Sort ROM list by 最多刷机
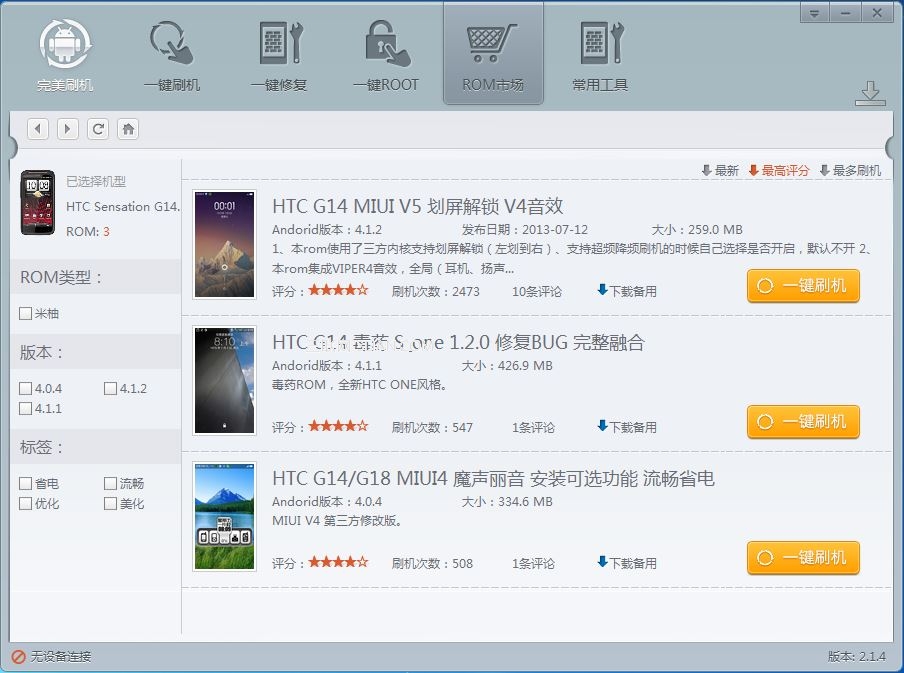 (x=850, y=171)
